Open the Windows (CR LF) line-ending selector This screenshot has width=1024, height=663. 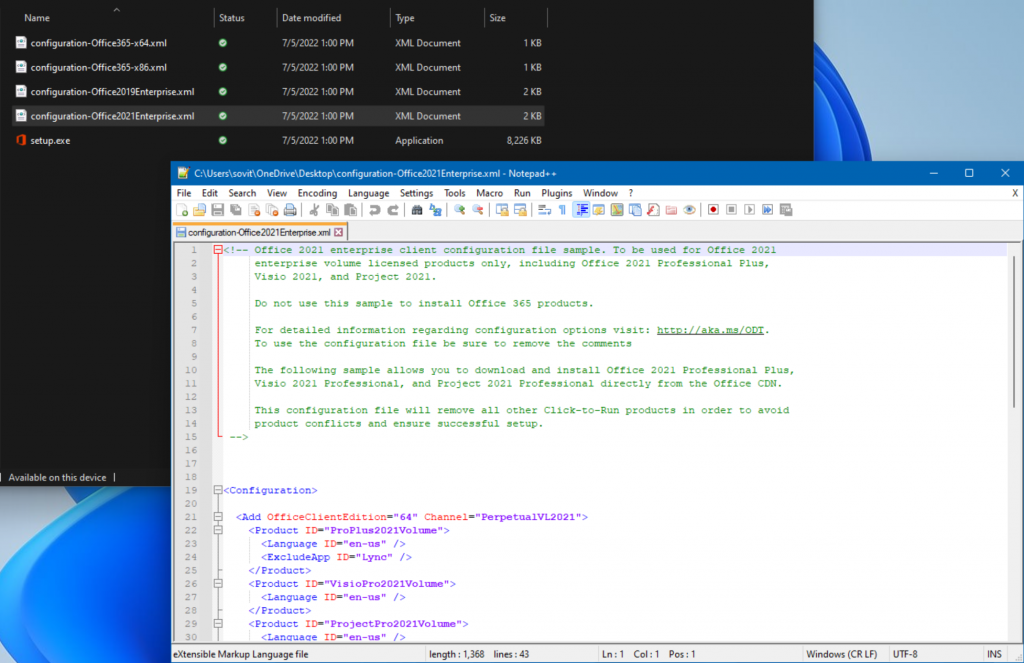click(x=841, y=654)
